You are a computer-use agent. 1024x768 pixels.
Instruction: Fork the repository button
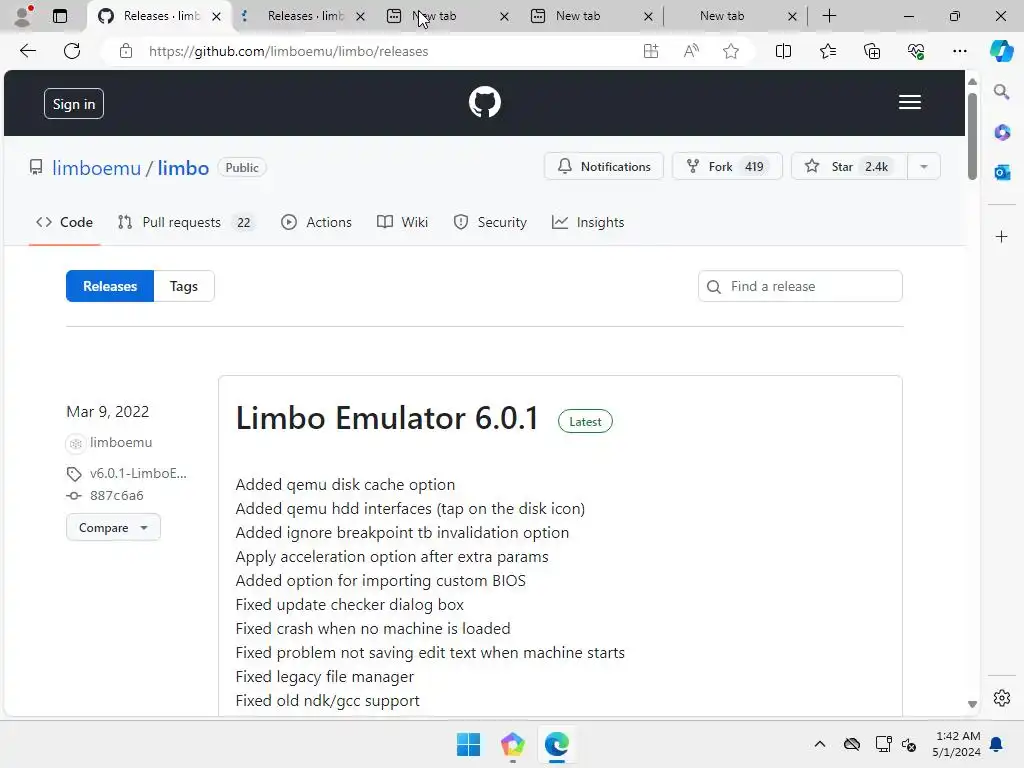tap(727, 167)
